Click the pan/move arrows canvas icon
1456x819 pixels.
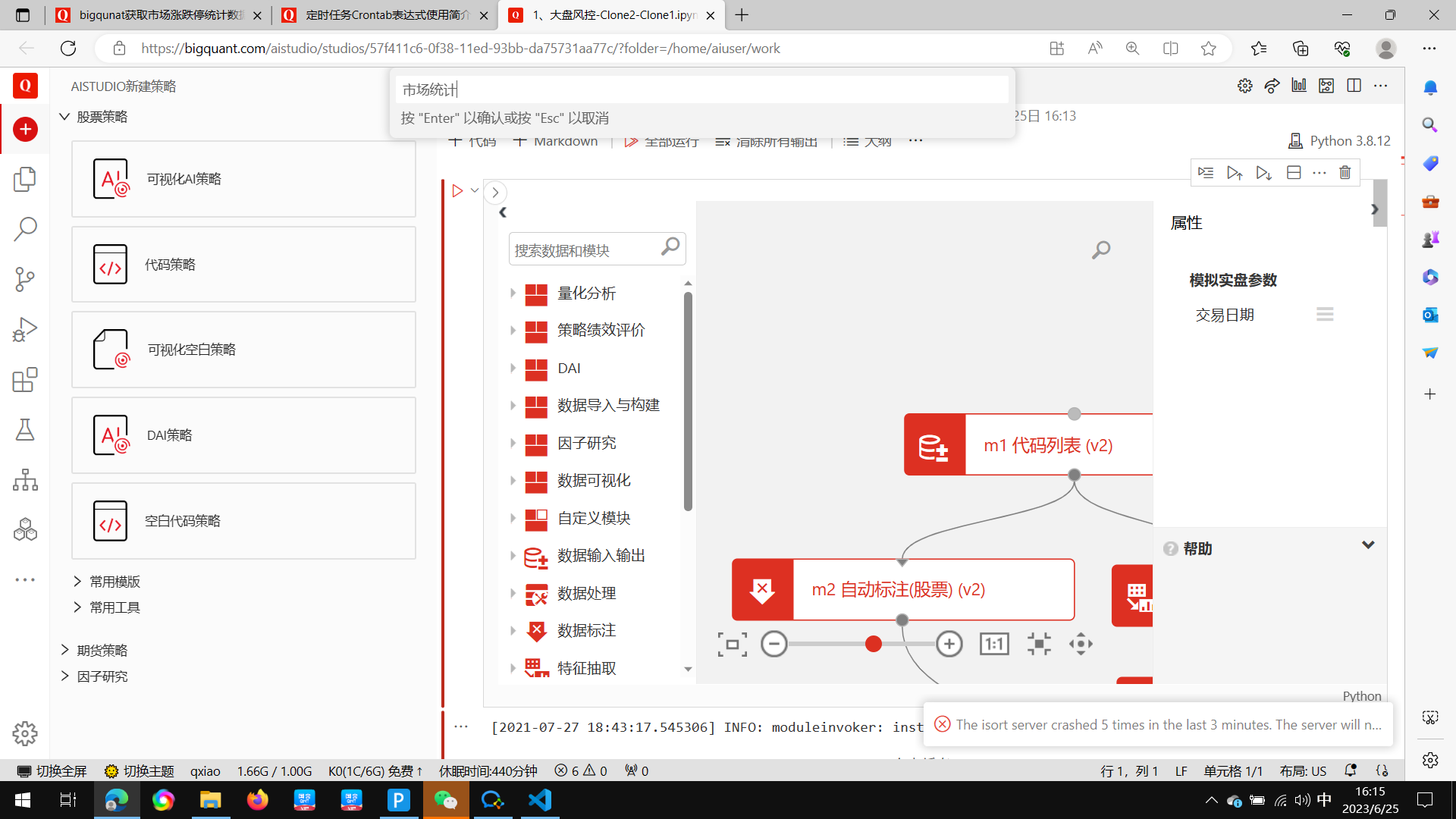click(1081, 645)
